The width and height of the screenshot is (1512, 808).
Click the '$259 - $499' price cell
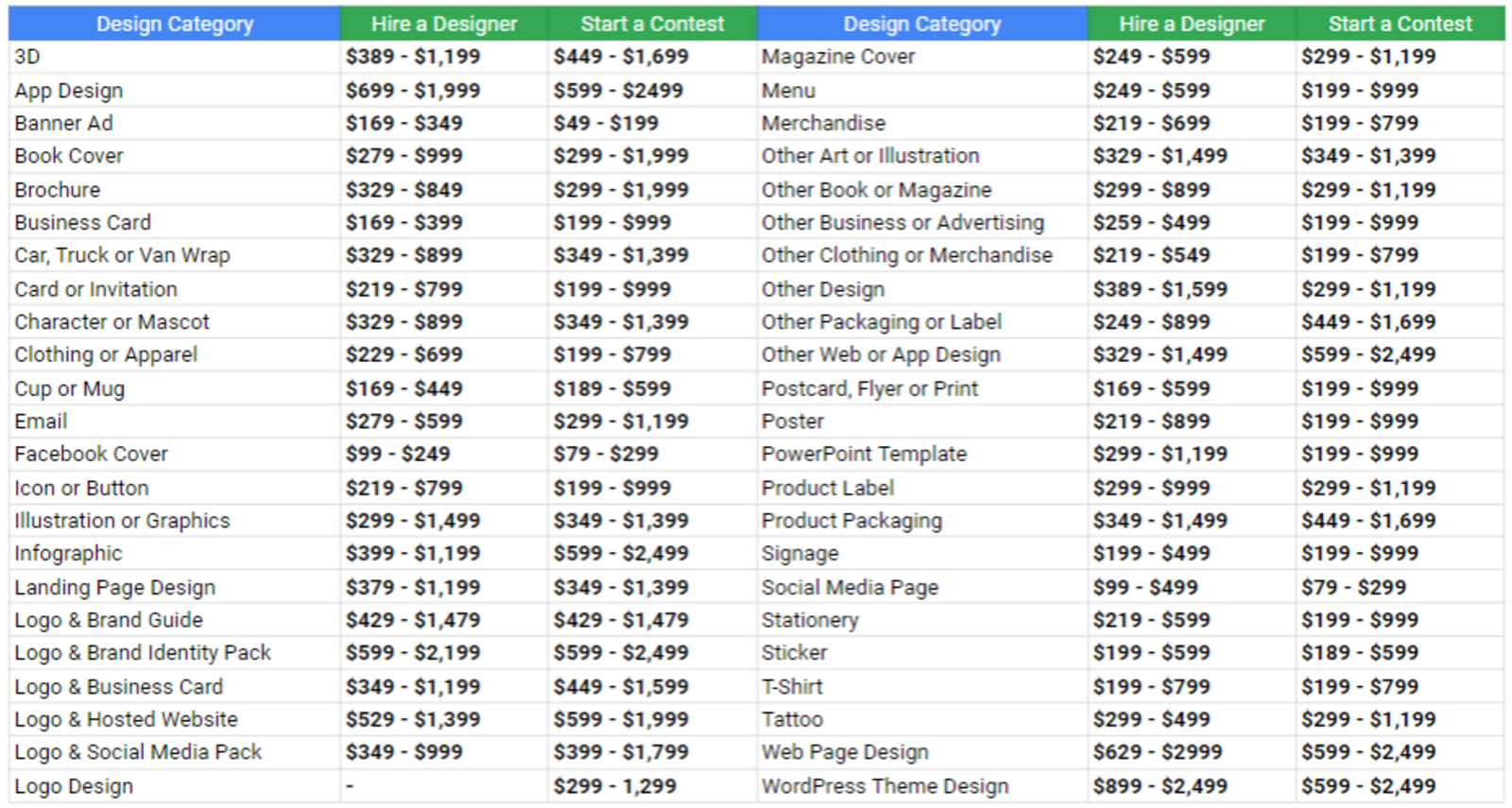(1192, 222)
